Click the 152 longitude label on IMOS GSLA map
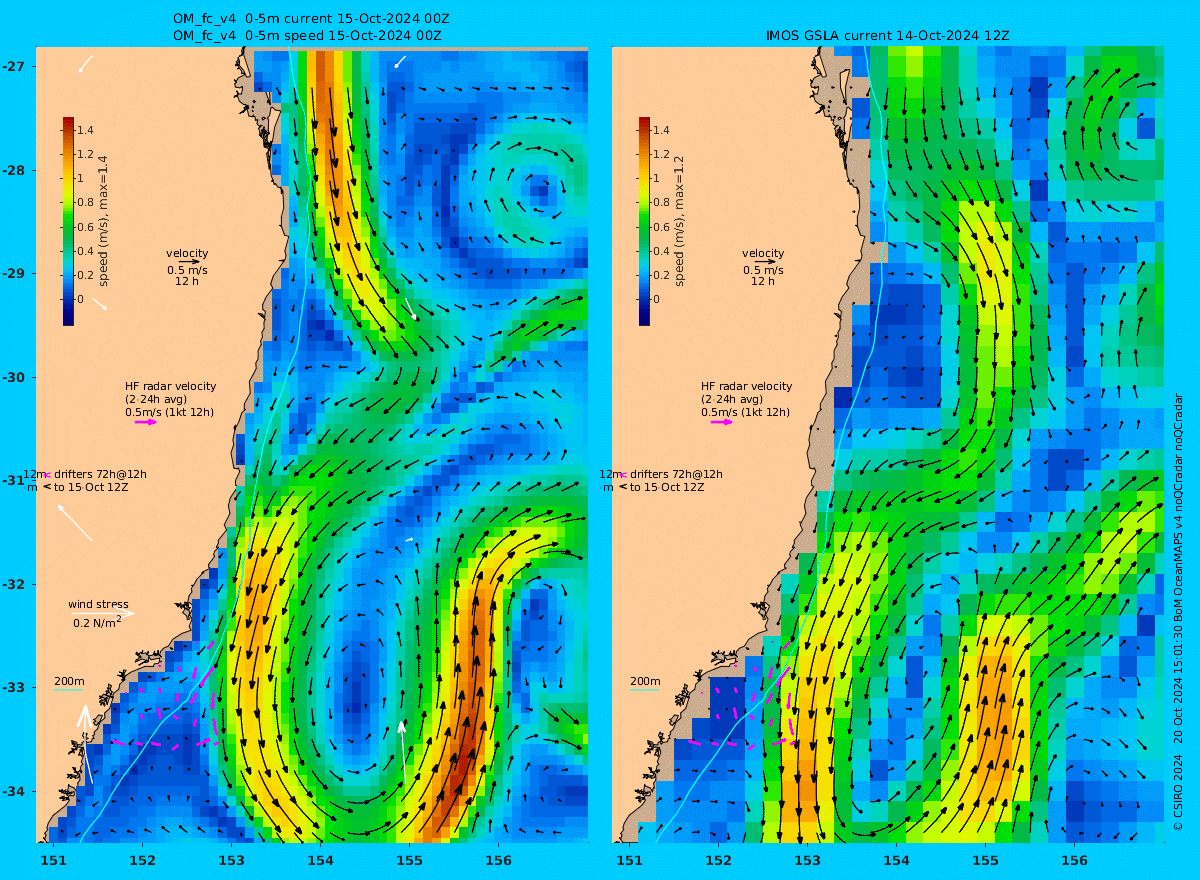 (x=719, y=860)
